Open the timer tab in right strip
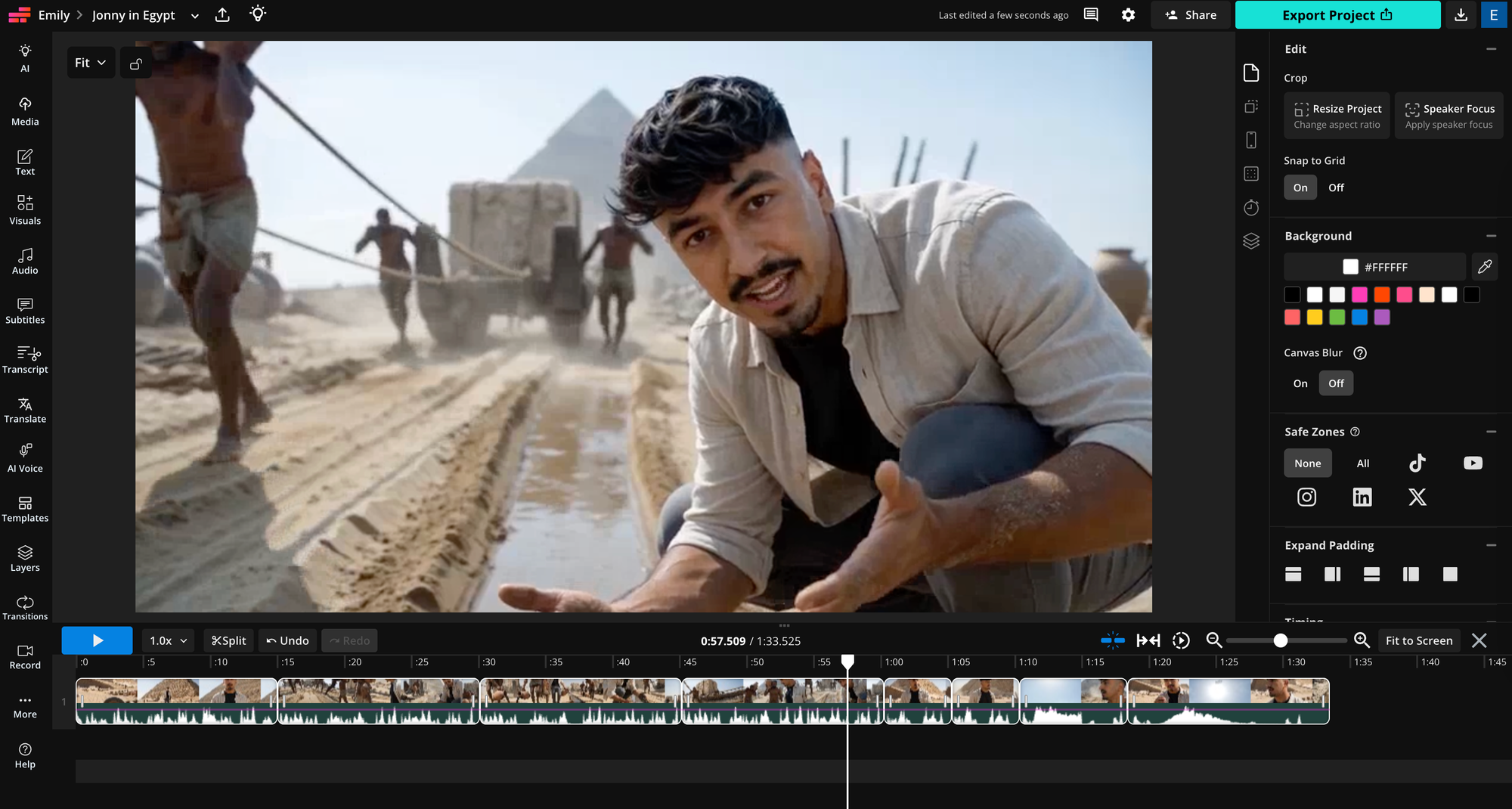 (x=1251, y=207)
